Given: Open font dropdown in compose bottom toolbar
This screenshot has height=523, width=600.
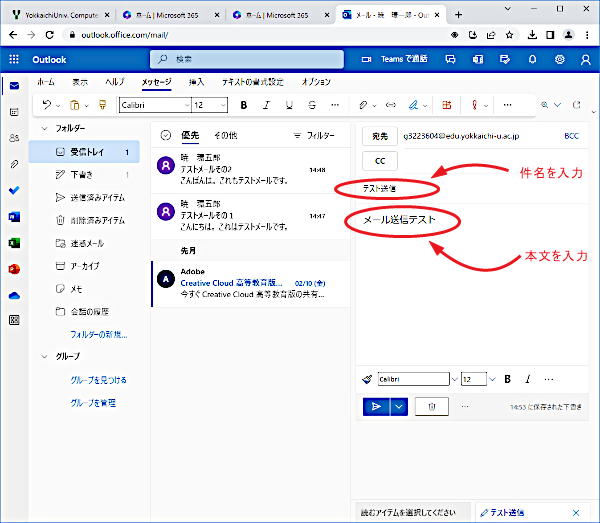Looking at the screenshot, I should [x=454, y=379].
